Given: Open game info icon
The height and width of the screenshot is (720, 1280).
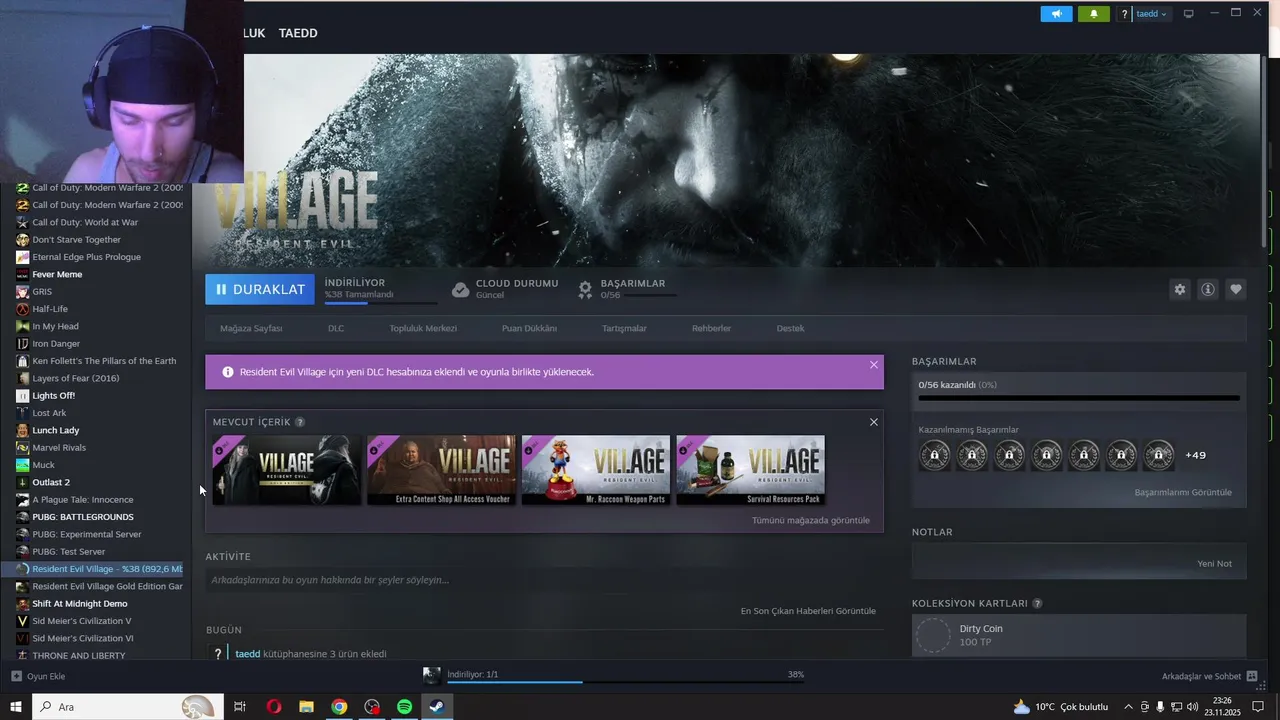Looking at the screenshot, I should [x=1208, y=289].
